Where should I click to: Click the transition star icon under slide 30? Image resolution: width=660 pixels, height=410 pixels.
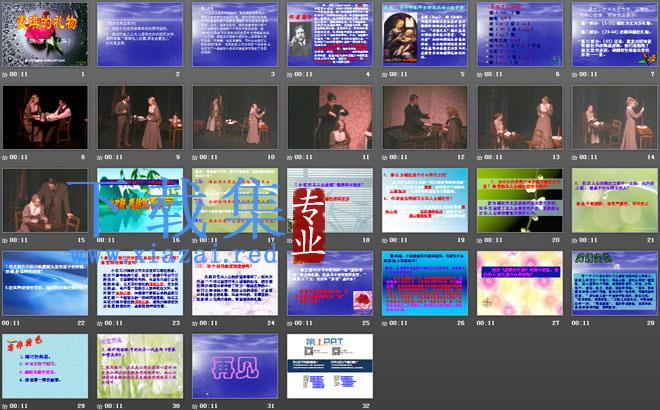click(x=100, y=406)
